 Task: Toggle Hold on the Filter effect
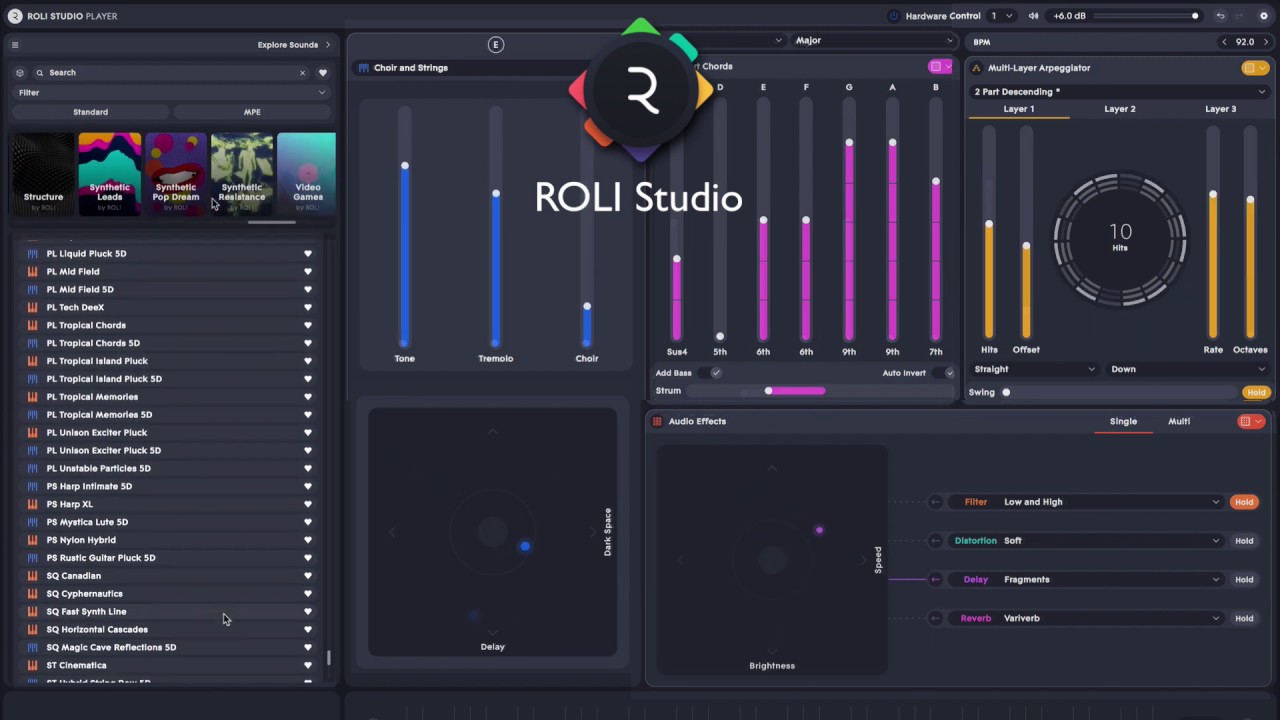pos(1244,502)
